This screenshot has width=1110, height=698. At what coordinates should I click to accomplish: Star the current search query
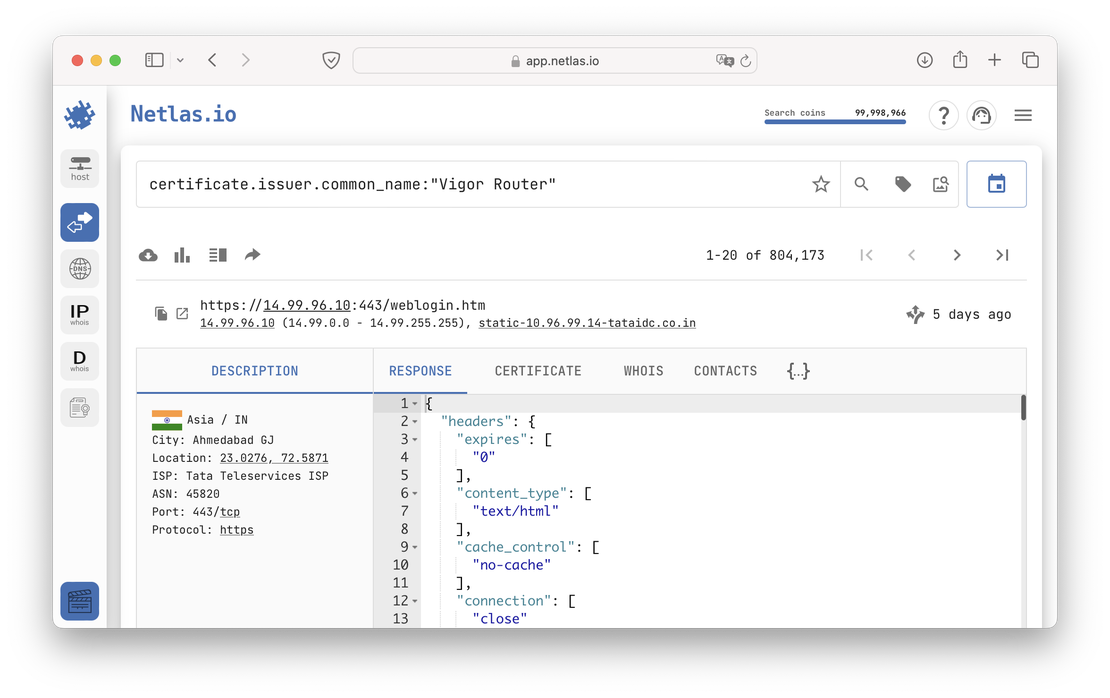(x=820, y=184)
